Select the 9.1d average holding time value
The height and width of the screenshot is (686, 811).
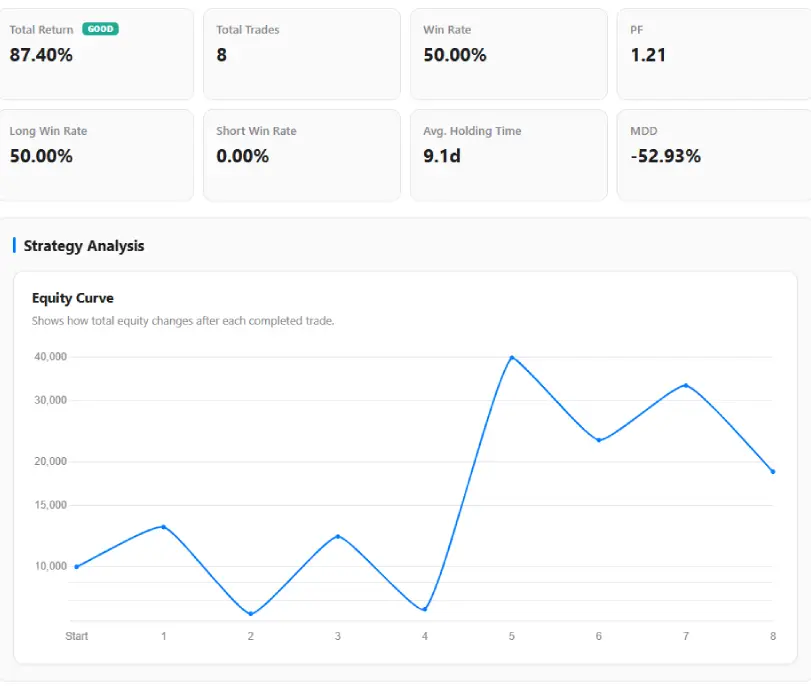point(442,156)
